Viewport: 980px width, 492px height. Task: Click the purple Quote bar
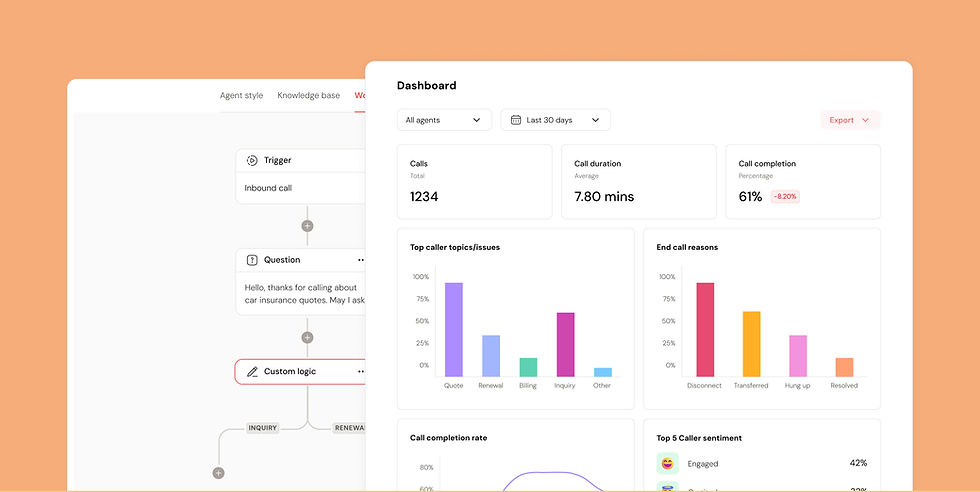tap(454, 329)
